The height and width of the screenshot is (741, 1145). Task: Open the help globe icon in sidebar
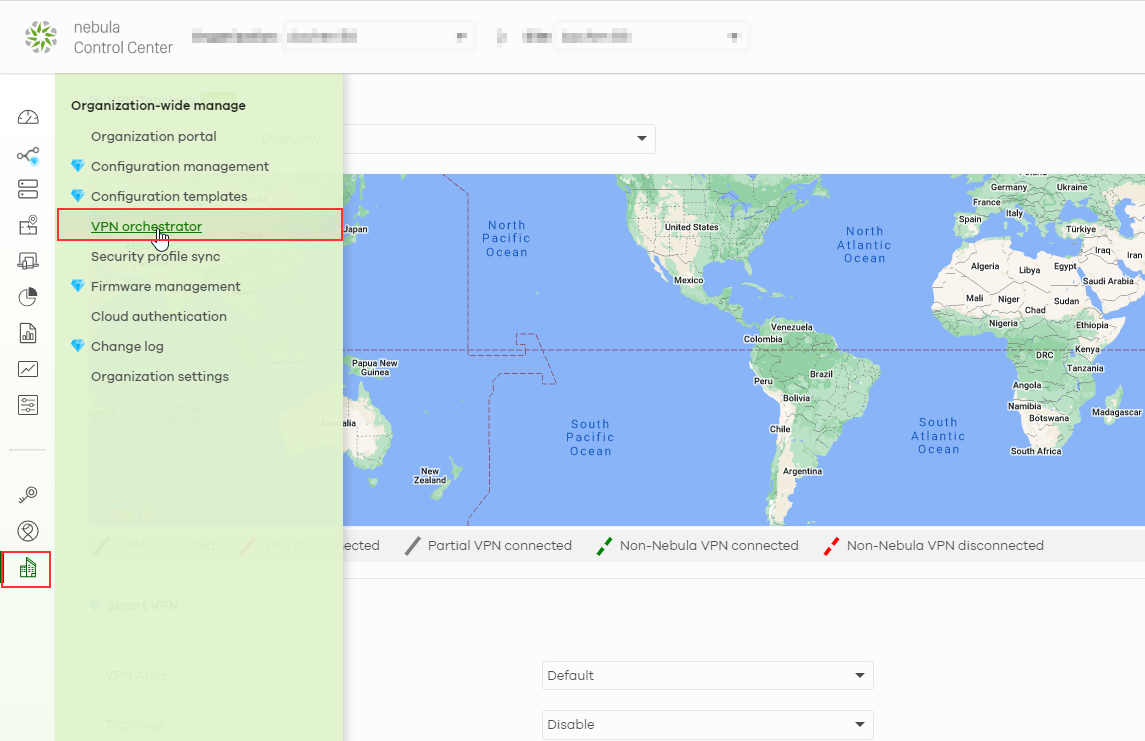coord(27,530)
